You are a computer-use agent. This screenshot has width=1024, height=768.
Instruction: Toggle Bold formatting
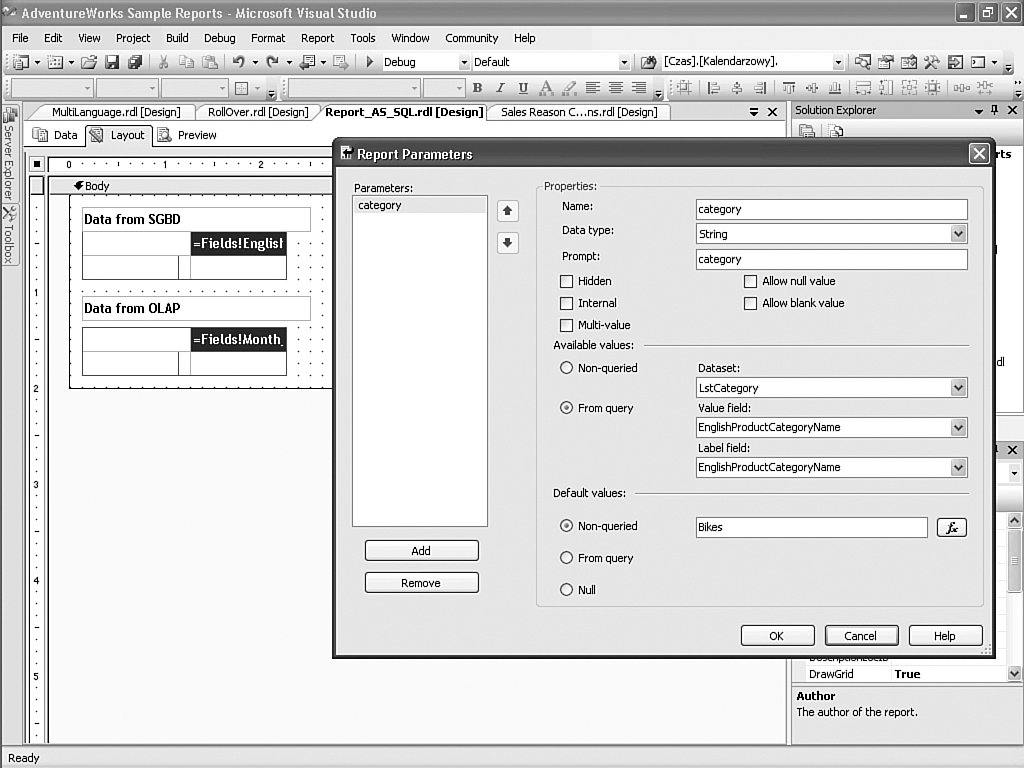pyautogui.click(x=477, y=88)
